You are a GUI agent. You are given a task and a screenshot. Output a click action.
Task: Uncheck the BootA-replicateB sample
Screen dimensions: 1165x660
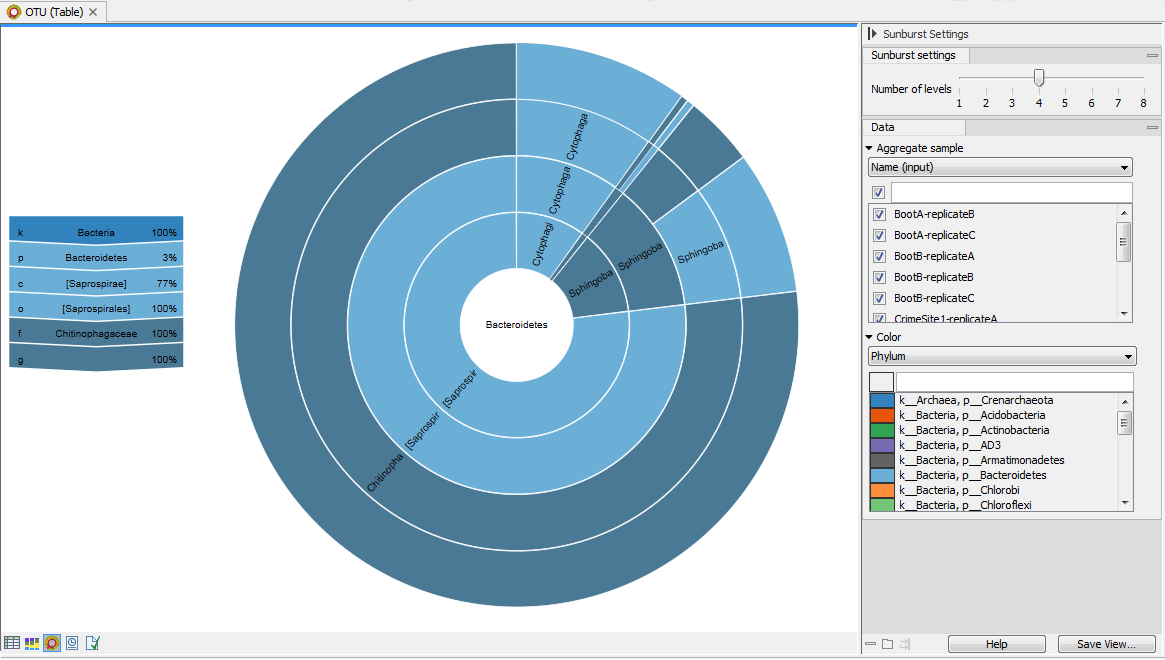(x=879, y=214)
